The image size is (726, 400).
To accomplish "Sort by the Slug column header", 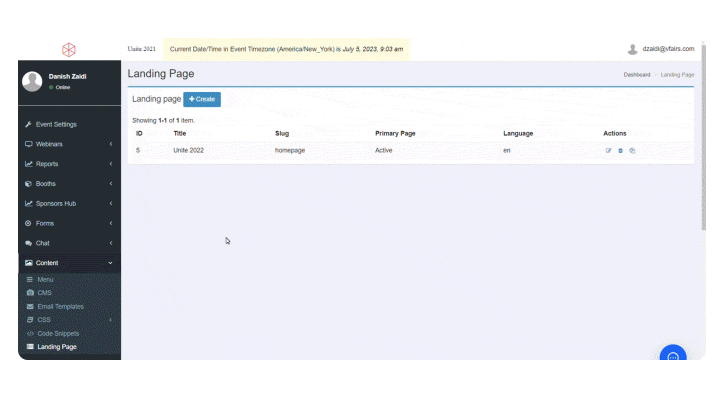I will click(x=282, y=133).
